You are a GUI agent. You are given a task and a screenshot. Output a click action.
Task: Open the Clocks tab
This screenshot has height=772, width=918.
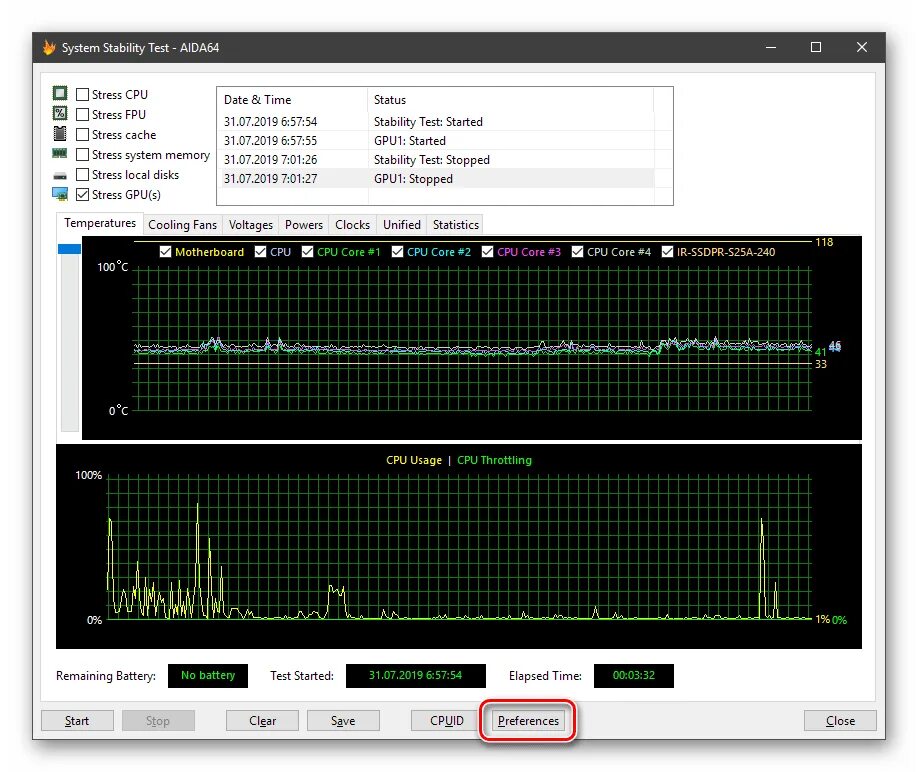click(352, 225)
